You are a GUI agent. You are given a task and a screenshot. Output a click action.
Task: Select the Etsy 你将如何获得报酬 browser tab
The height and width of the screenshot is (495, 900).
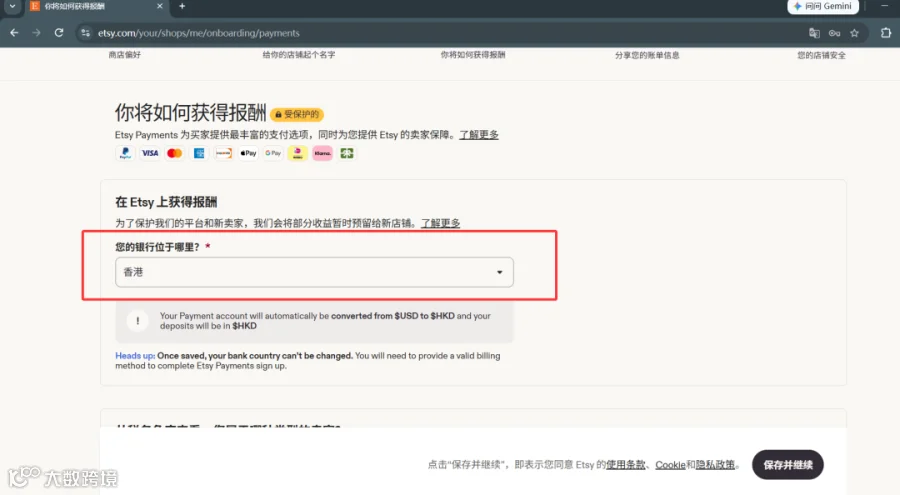point(96,6)
